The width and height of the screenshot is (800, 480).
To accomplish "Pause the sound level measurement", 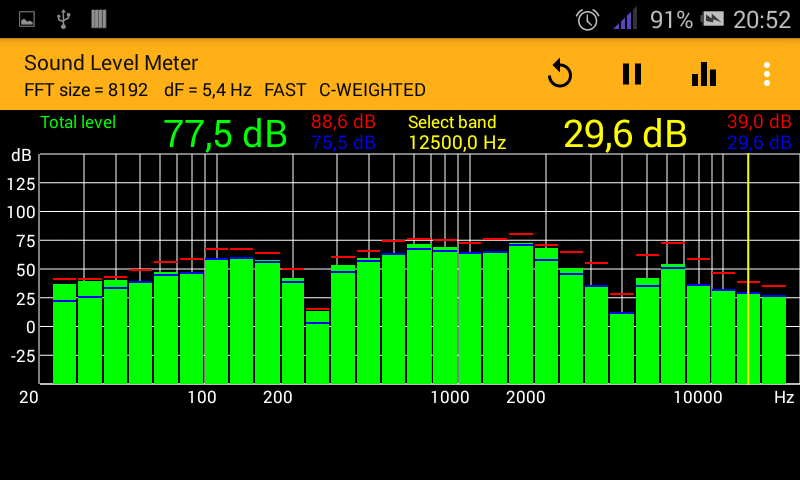I will (632, 74).
